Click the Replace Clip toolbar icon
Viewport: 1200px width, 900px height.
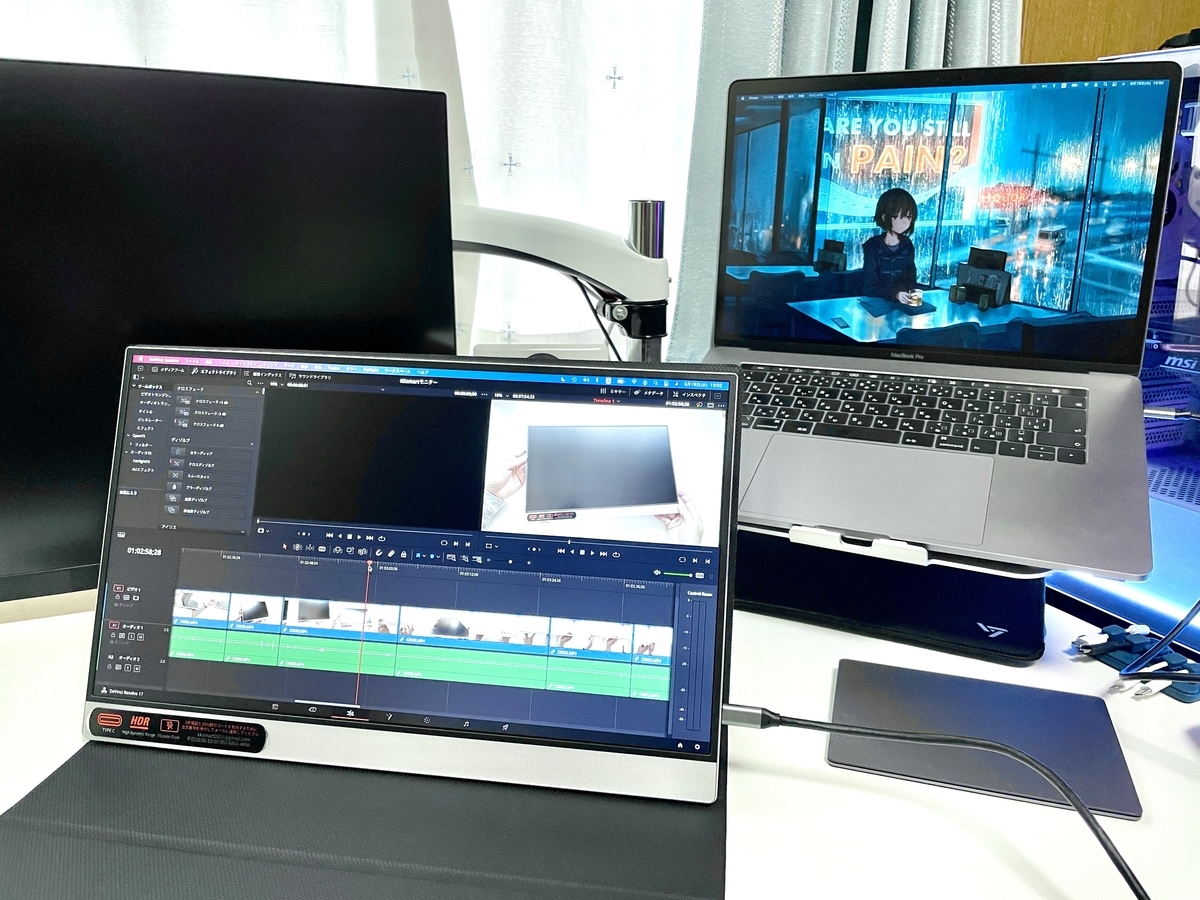point(364,550)
